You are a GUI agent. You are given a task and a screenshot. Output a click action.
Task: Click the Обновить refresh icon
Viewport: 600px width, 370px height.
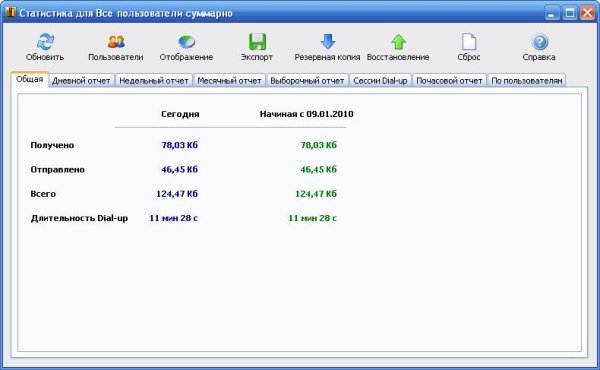tap(46, 41)
